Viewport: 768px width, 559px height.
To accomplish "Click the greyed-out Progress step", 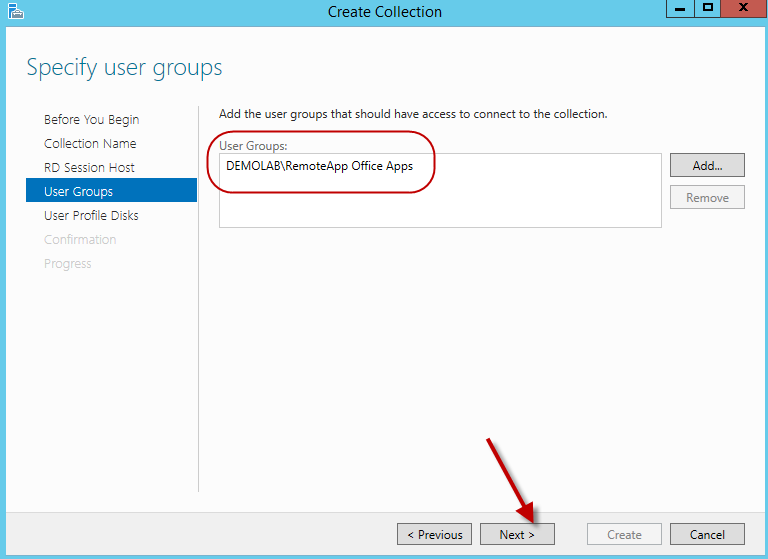I will click(x=68, y=264).
